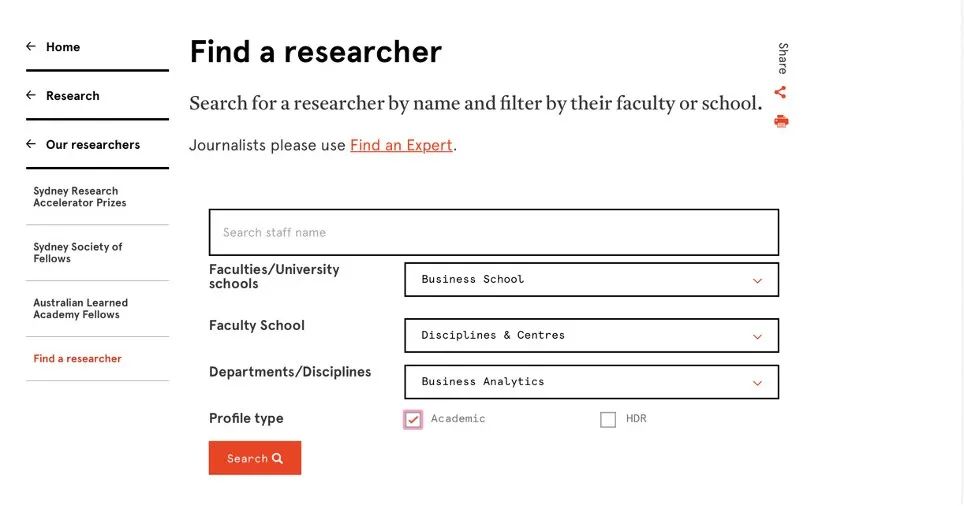This screenshot has height=506, width=964.
Task: Open Sydney Research Accelerator Prizes menu item
Action: [80, 197]
